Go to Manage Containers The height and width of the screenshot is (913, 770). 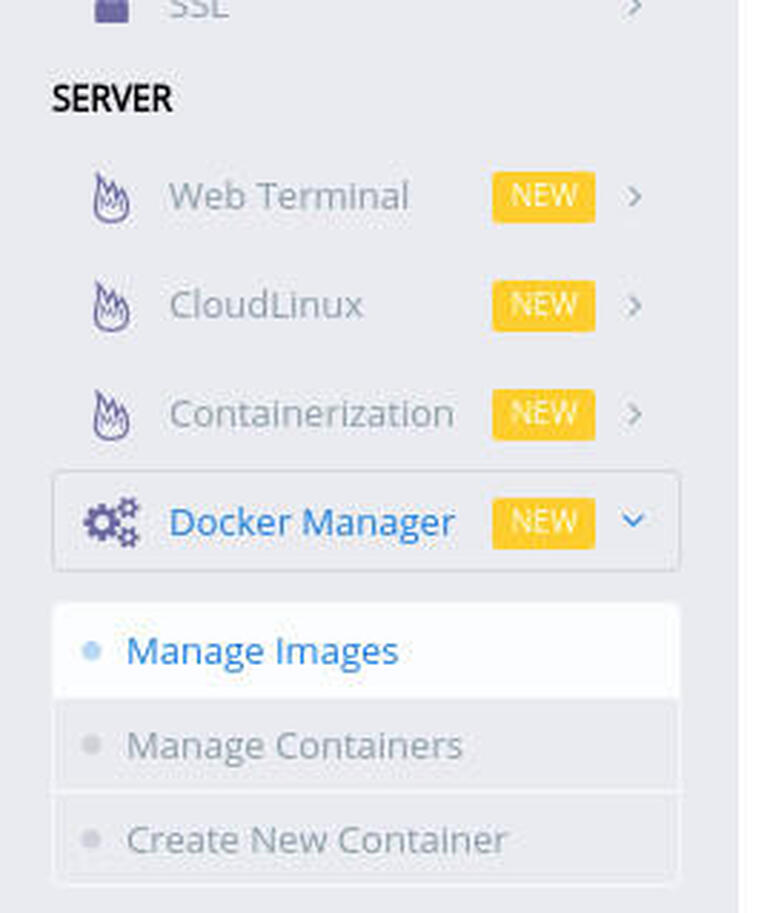pyautogui.click(x=366, y=745)
